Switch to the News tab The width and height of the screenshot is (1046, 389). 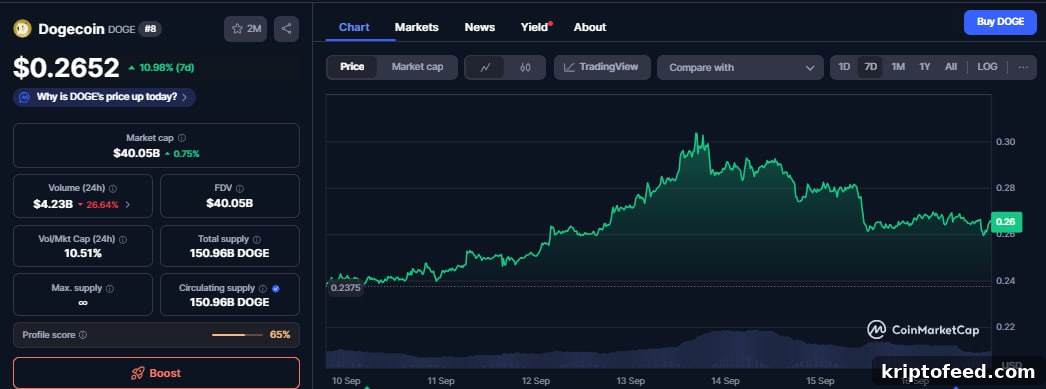pyautogui.click(x=480, y=27)
